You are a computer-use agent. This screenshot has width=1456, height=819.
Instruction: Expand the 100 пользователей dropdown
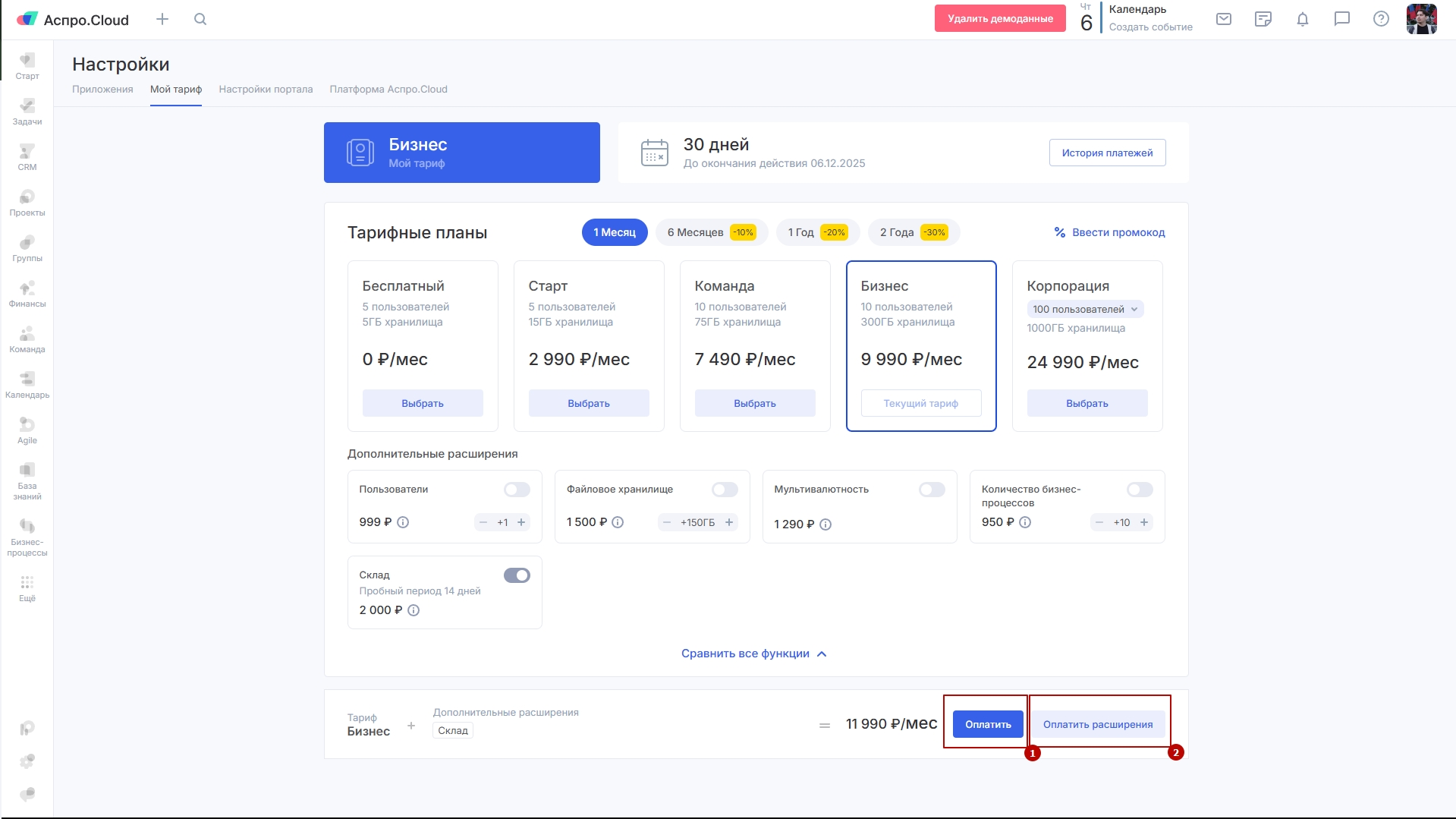[x=1085, y=310]
